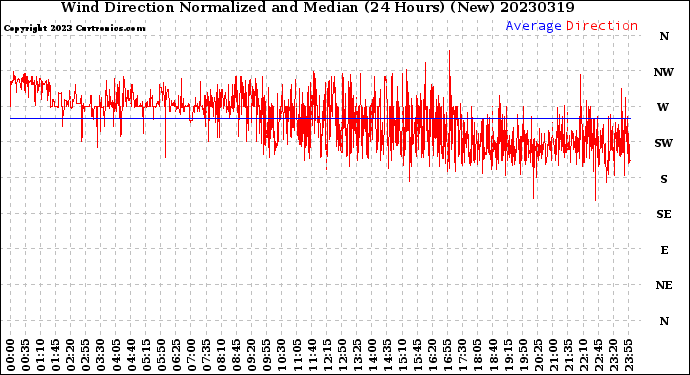Viewport: 690px width, 375px height.
Task: Click the 'SE' axis label
Action: tap(664, 214)
